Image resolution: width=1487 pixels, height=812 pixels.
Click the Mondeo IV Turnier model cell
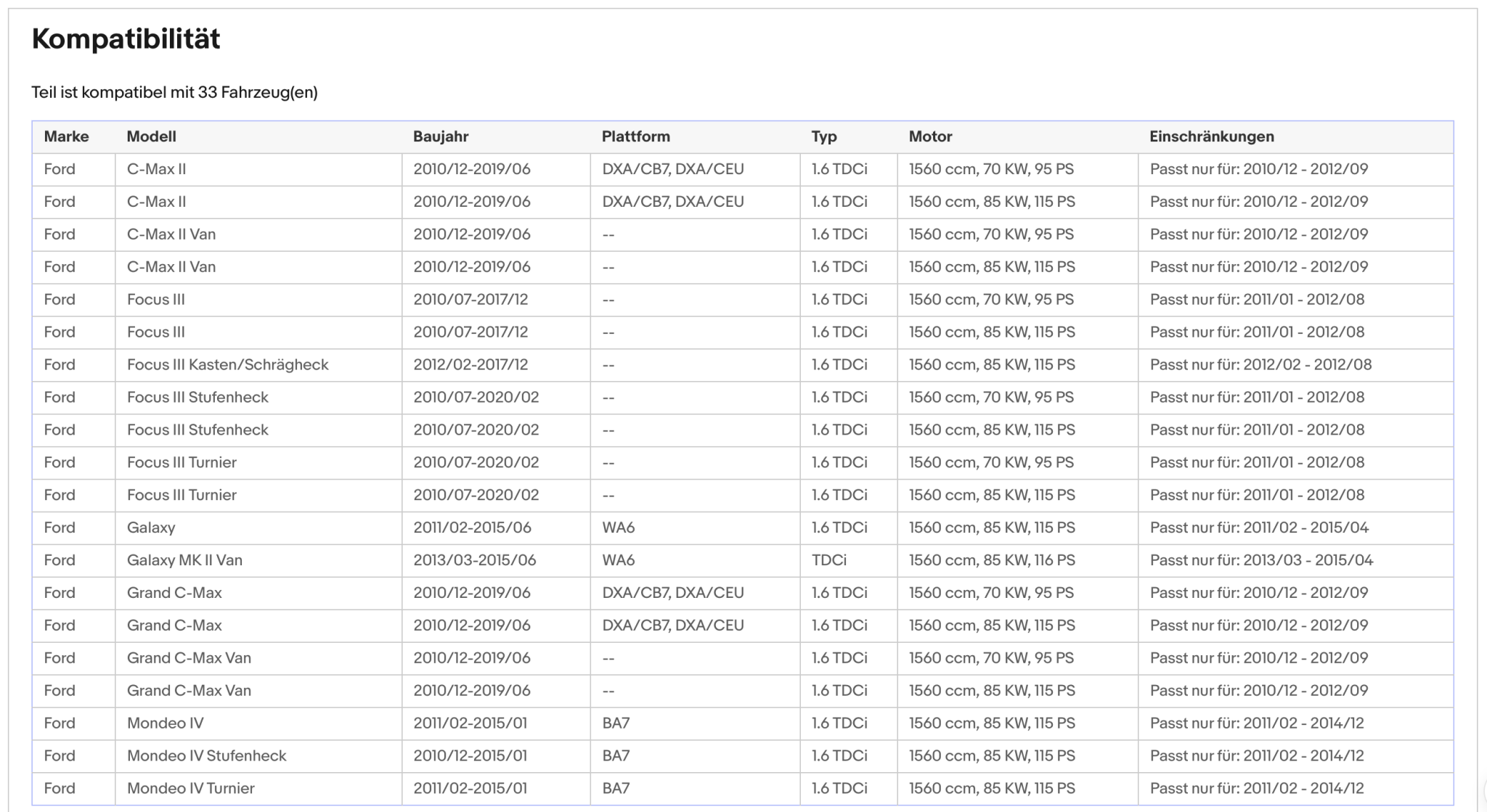pos(258,789)
